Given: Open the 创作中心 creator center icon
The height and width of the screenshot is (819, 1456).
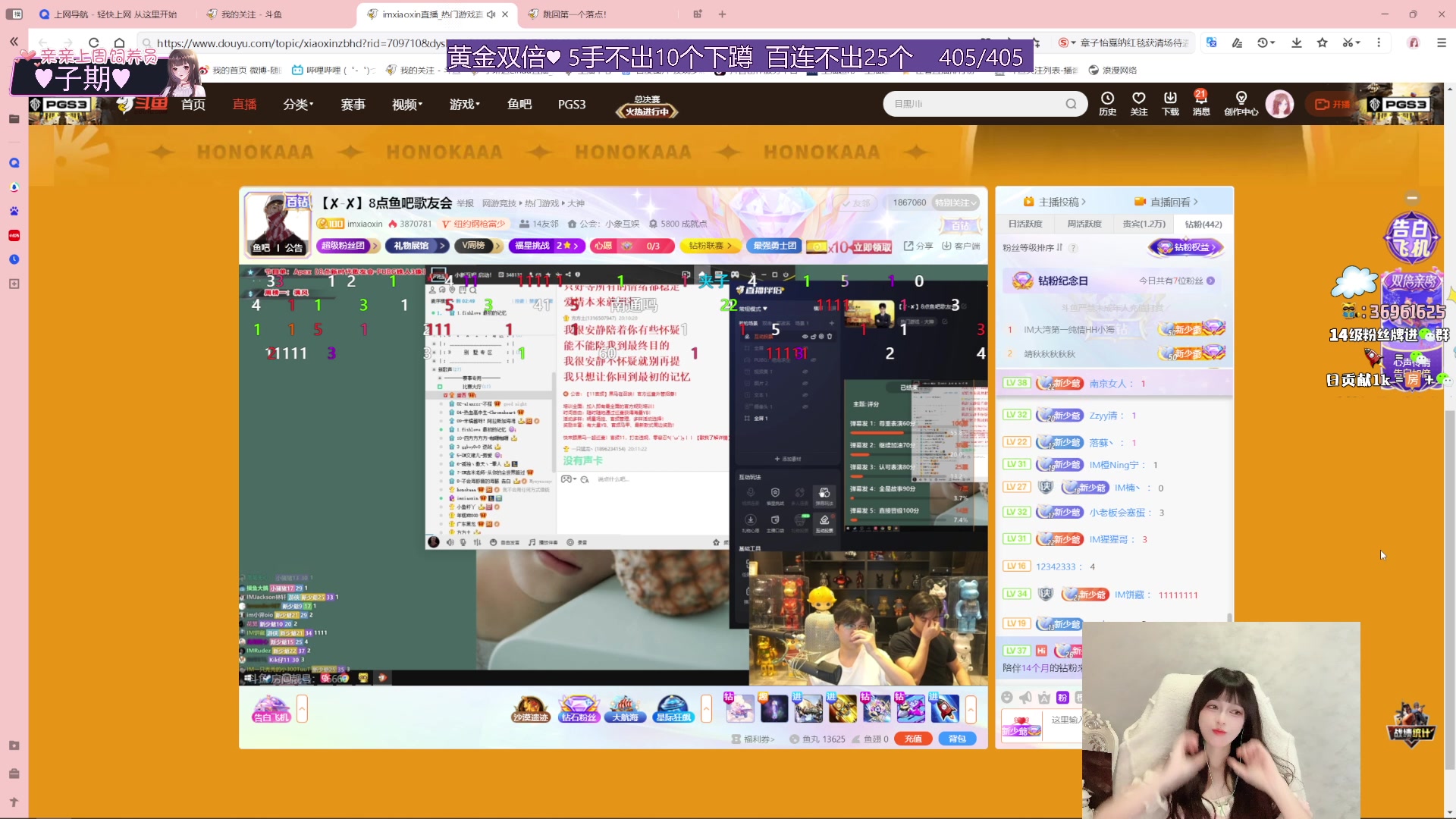Looking at the screenshot, I should coord(1241,103).
